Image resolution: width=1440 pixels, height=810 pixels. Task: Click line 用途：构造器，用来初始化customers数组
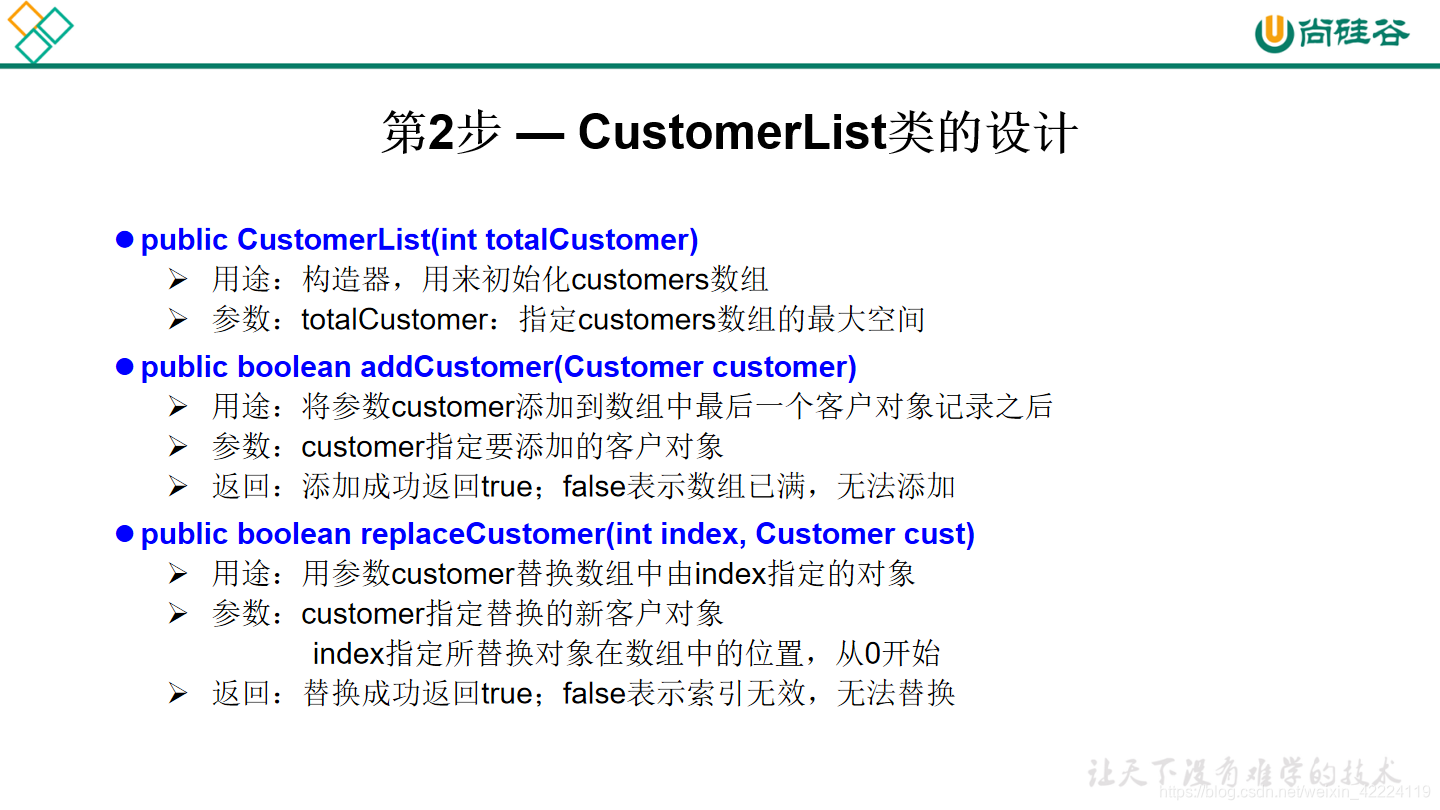click(490, 280)
